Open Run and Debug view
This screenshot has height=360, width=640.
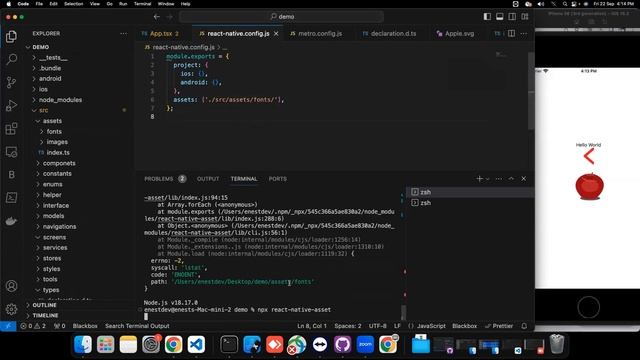tap(11, 106)
